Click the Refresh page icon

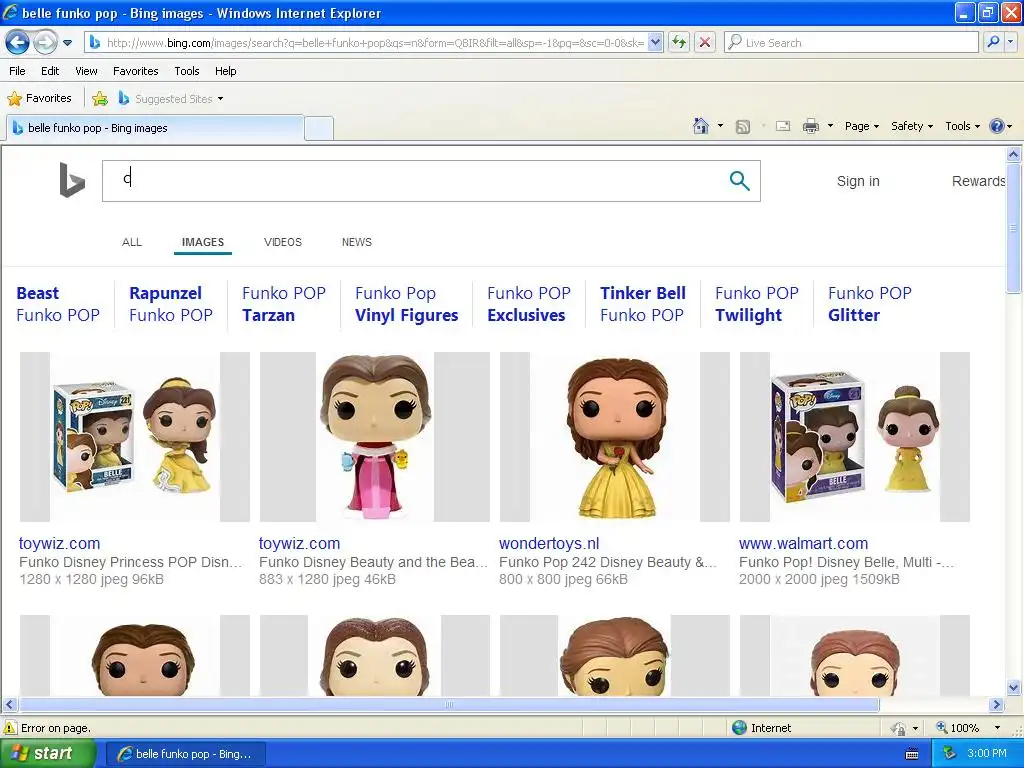coord(679,43)
